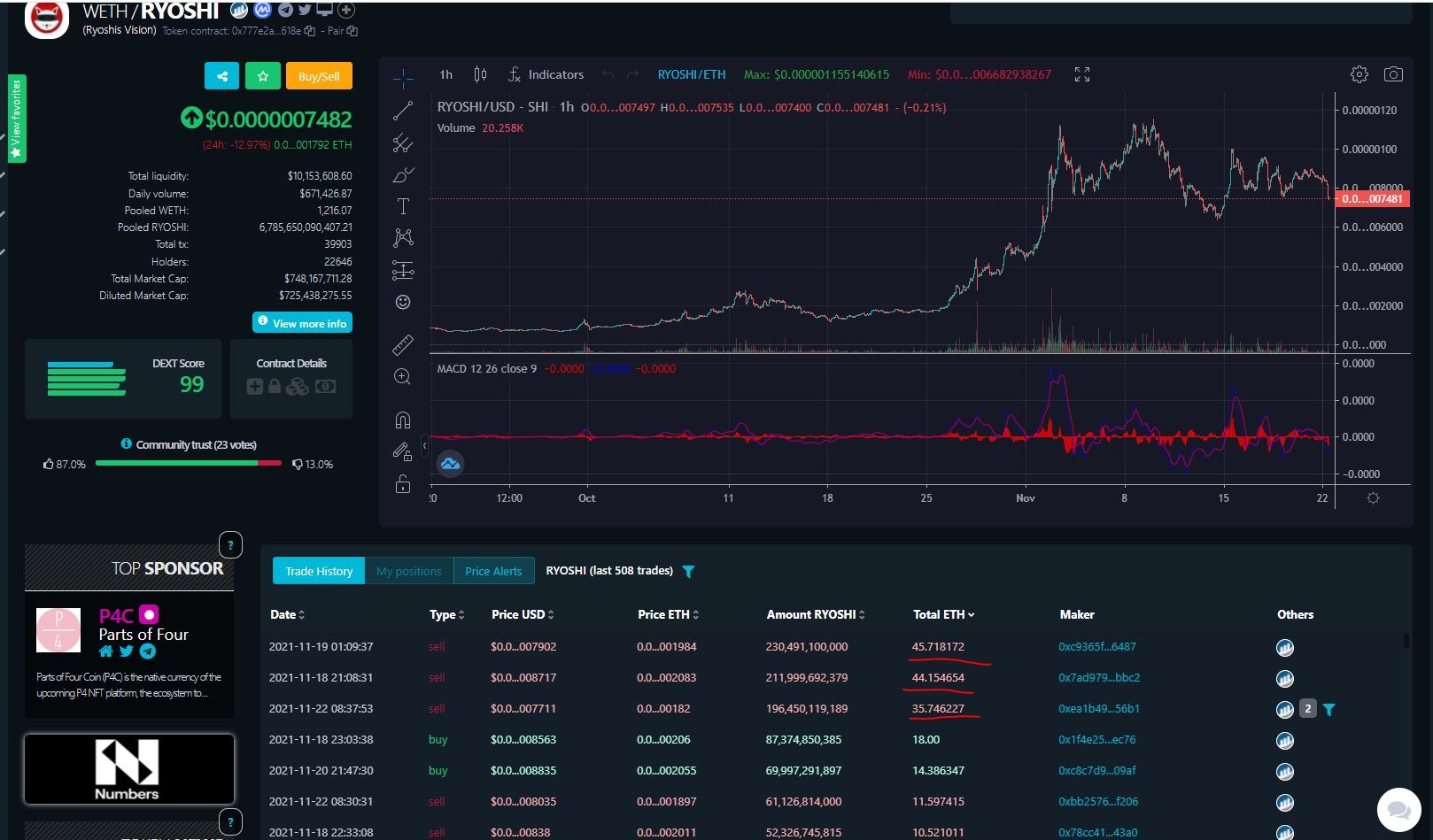Filter by maker on the 35.746227 ETH row

[1328, 709]
